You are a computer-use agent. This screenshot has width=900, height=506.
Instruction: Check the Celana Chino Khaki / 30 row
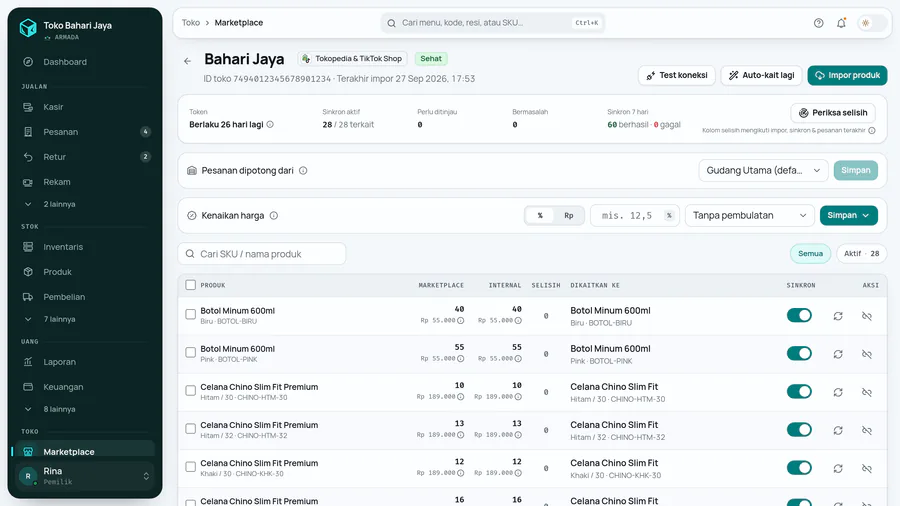tap(191, 467)
